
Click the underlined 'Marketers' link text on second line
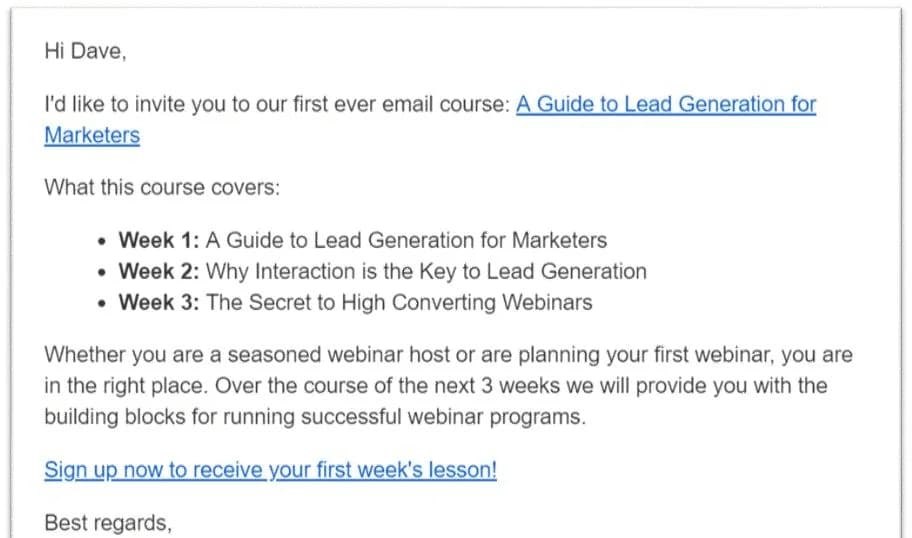[92, 136]
